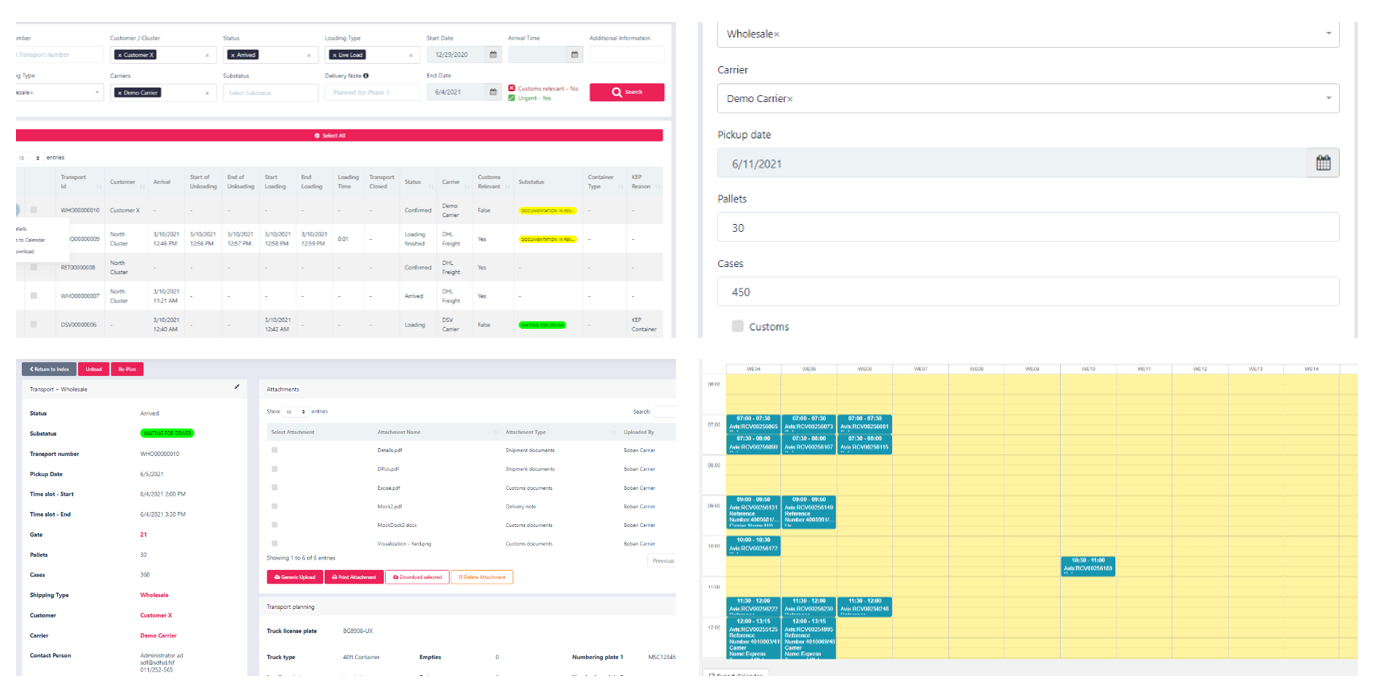Viewport: 1375px width, 690px height.
Task: Open the End Date calendar icon
Action: [x=492, y=92]
